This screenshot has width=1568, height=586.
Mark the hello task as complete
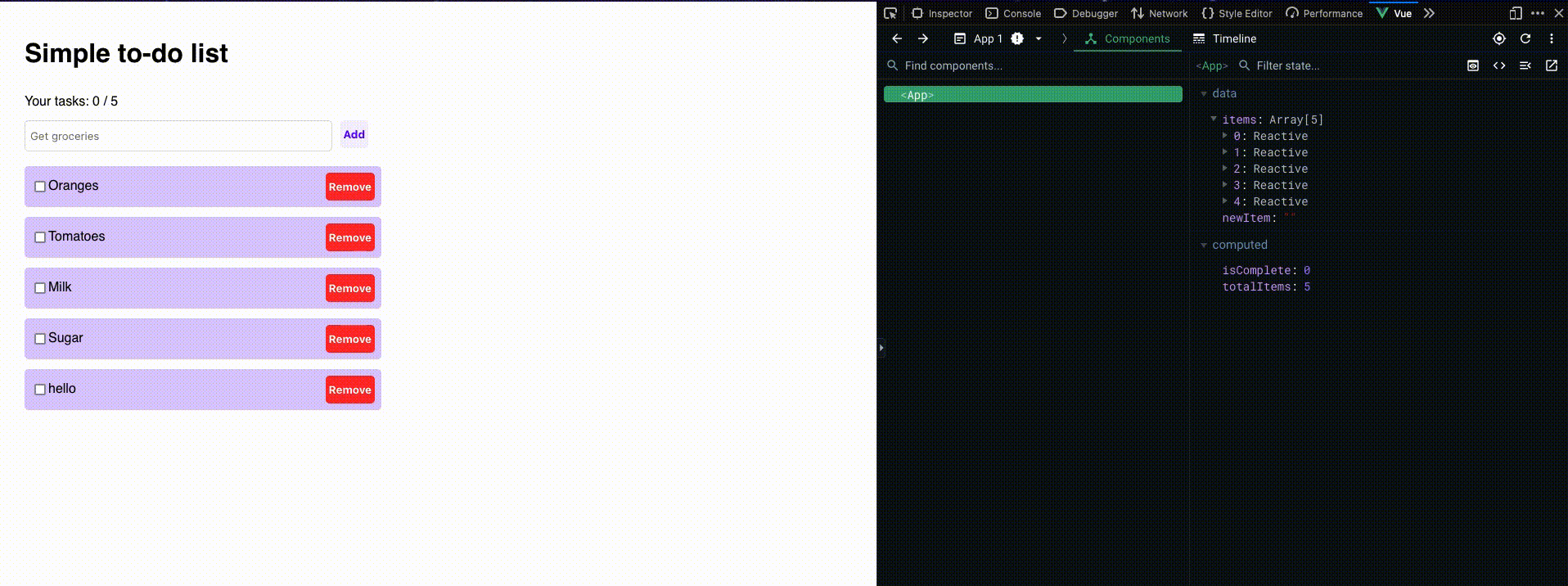[39, 390]
